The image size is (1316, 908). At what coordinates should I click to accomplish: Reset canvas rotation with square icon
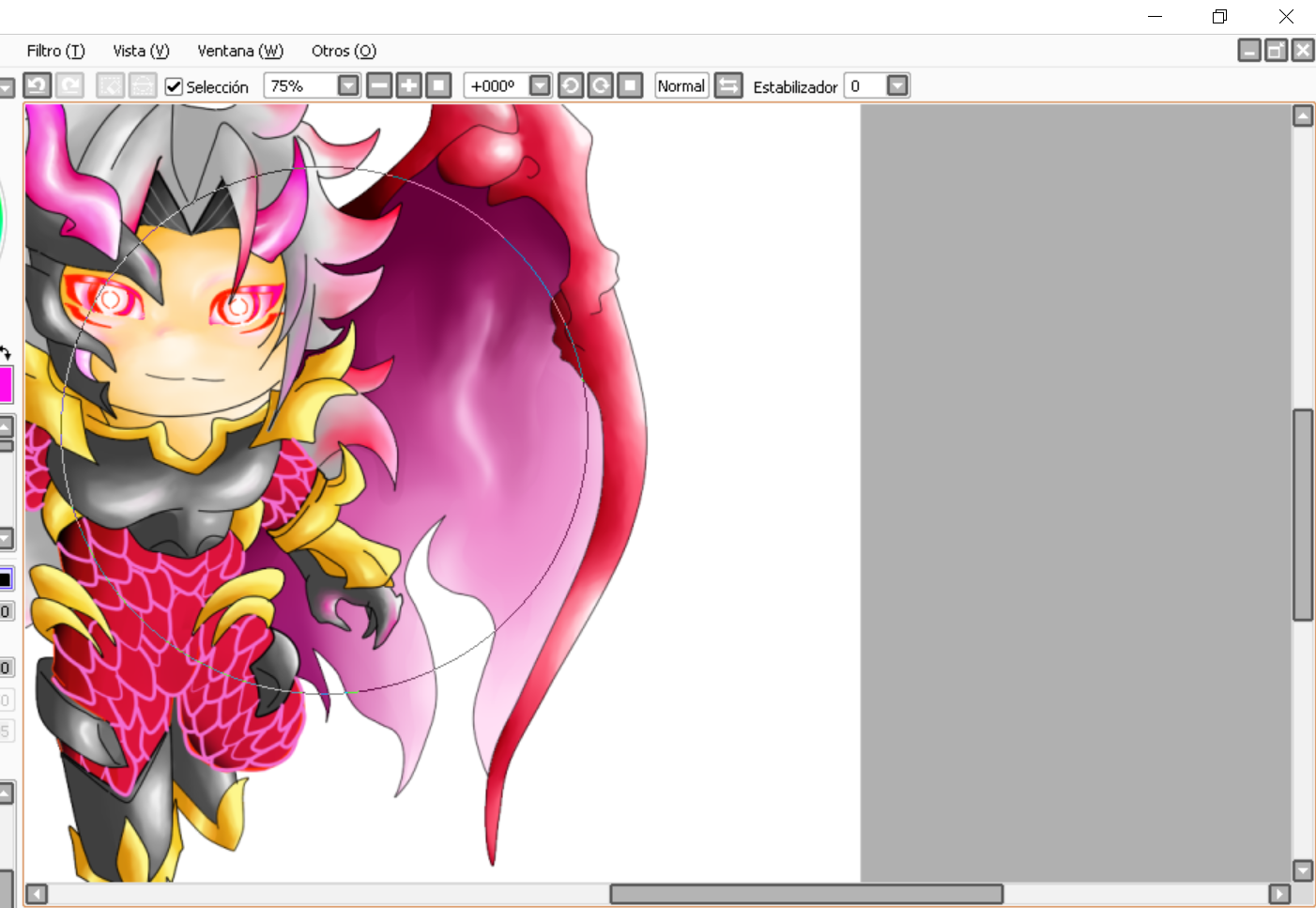tap(631, 85)
